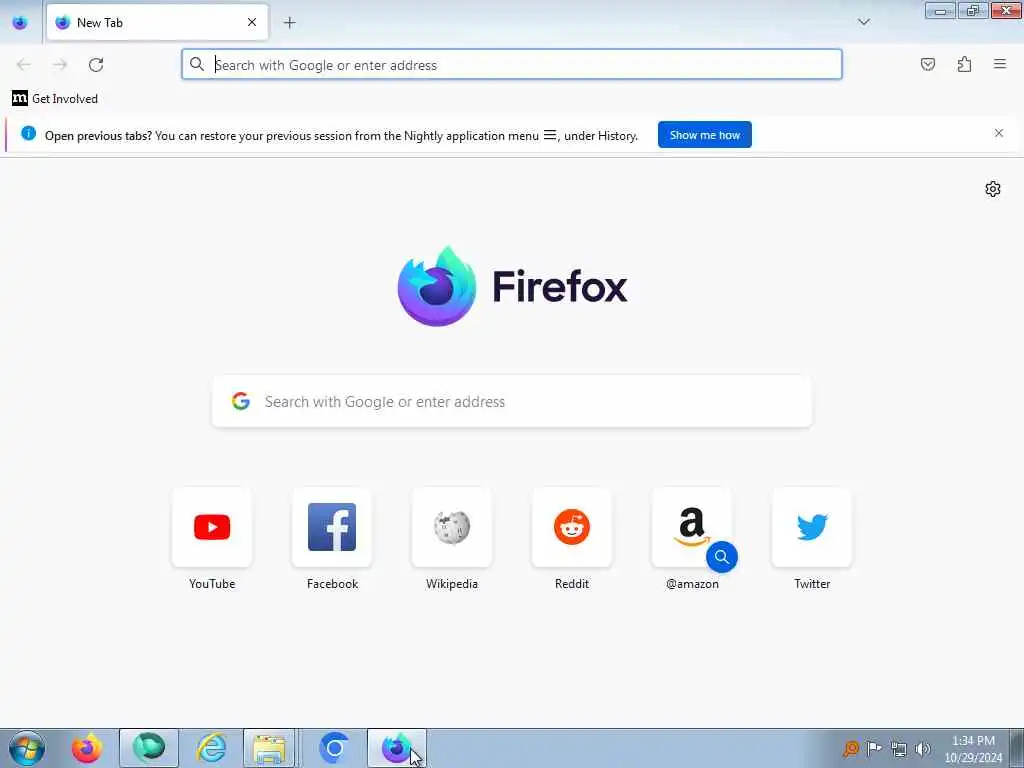Launch Firefox from the taskbar
Image resolution: width=1024 pixels, height=768 pixels.
click(87, 748)
